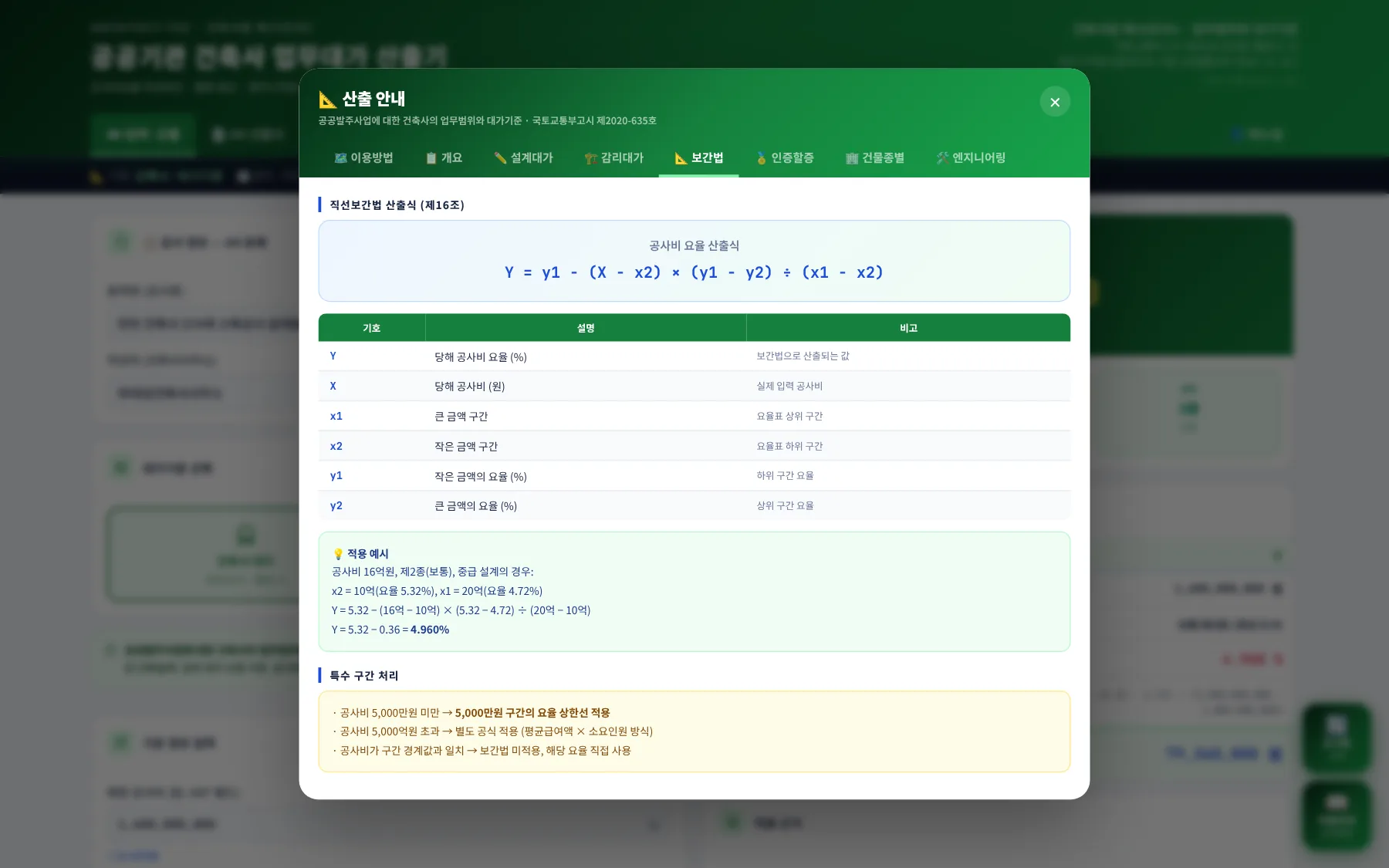Click the 실제 입력 공사비 note
The image size is (1389, 868).
click(x=789, y=386)
